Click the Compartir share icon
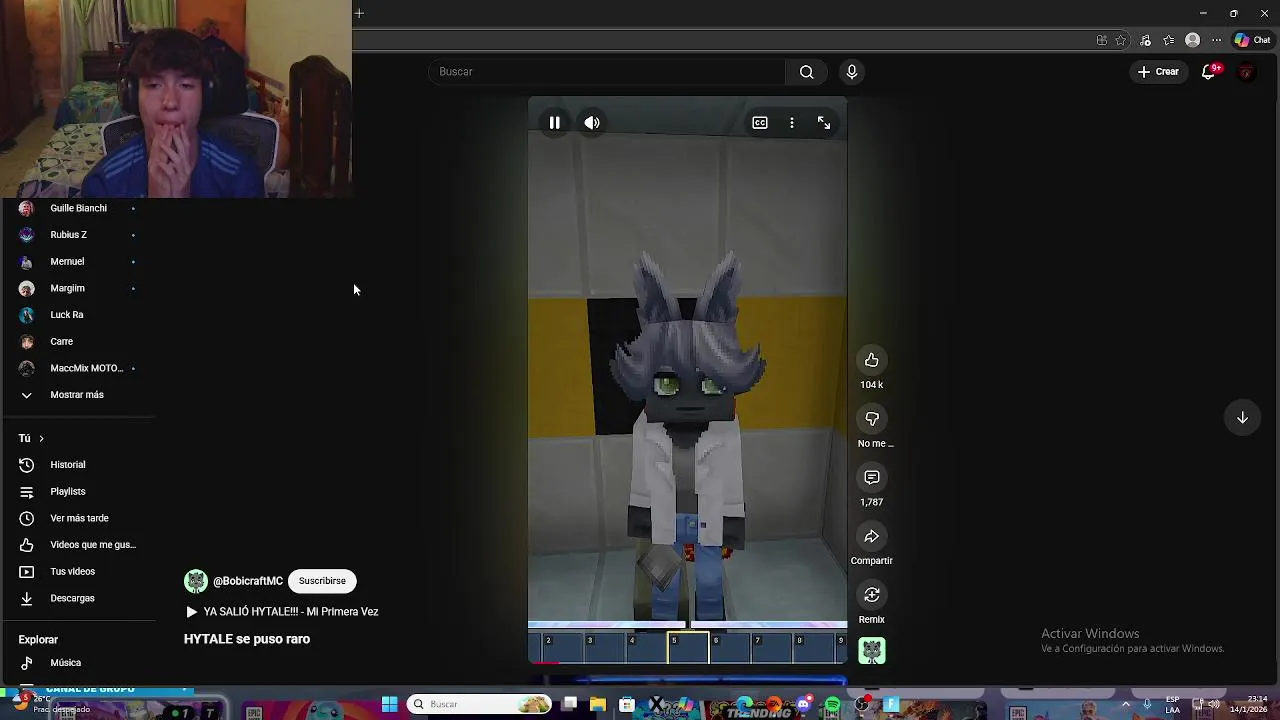This screenshot has height=720, width=1280. [x=872, y=537]
